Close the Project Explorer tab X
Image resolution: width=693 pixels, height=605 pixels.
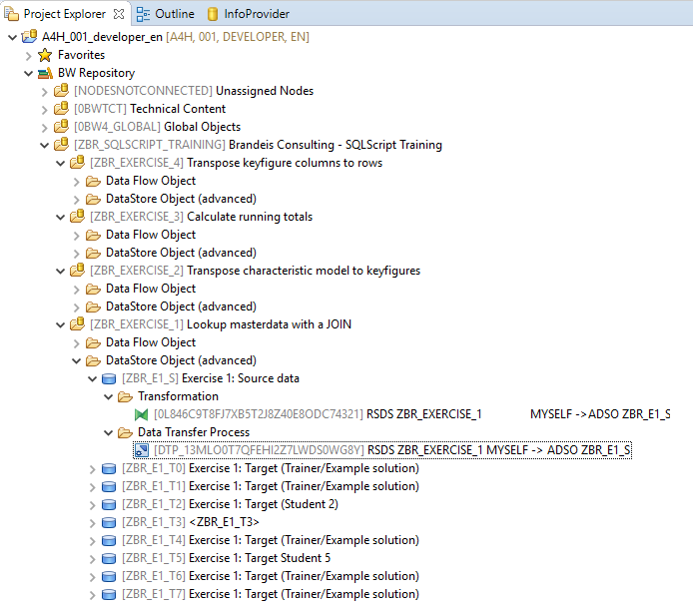119,14
